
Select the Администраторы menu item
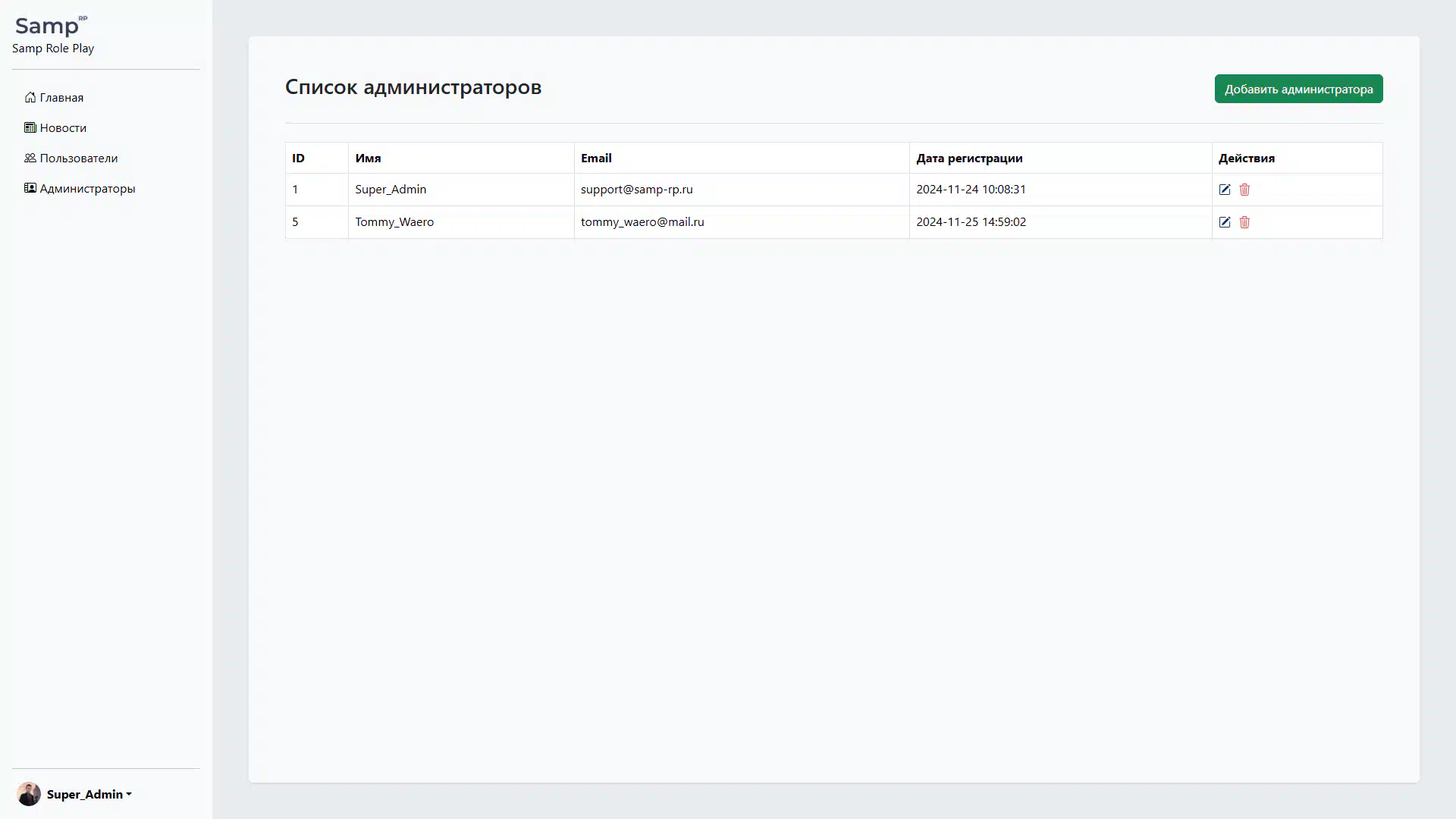pyautogui.click(x=87, y=188)
